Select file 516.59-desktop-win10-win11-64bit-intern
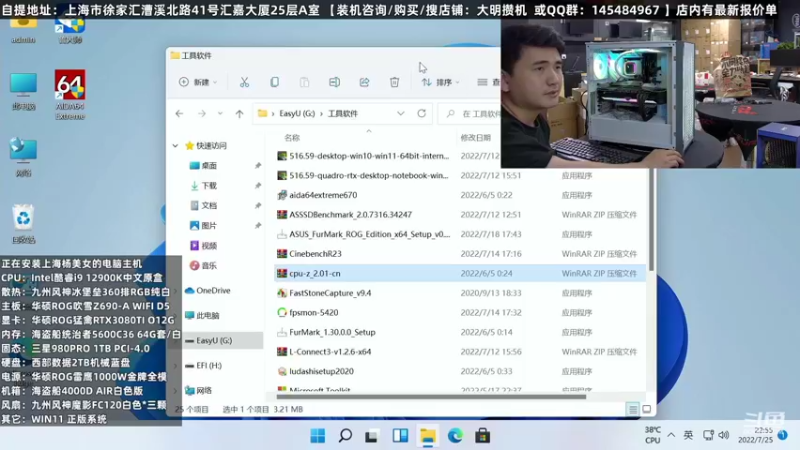Viewport: 800px width, 450px height. pyautogui.click(x=369, y=156)
